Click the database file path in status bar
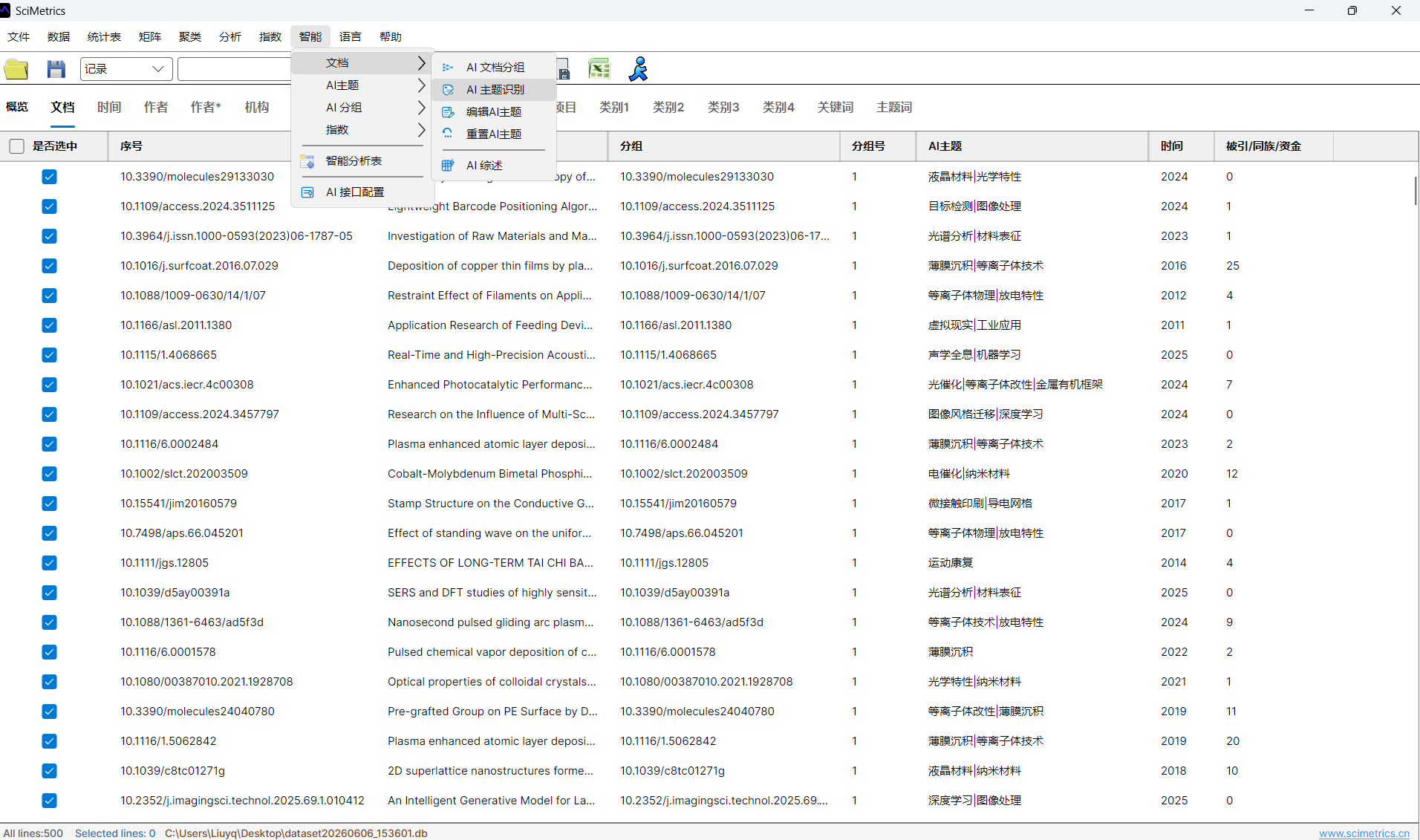The image size is (1420, 840). pos(296,833)
